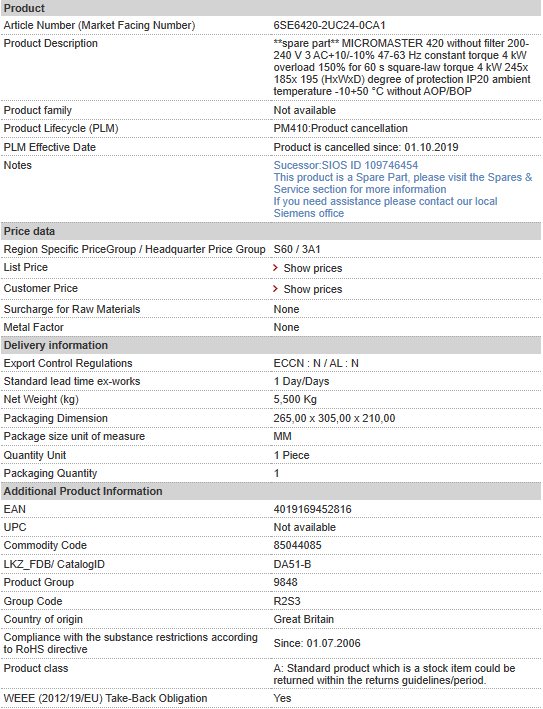Click the Great Britain country of origin value
Screen dimensions: 543x709
(x=303, y=619)
